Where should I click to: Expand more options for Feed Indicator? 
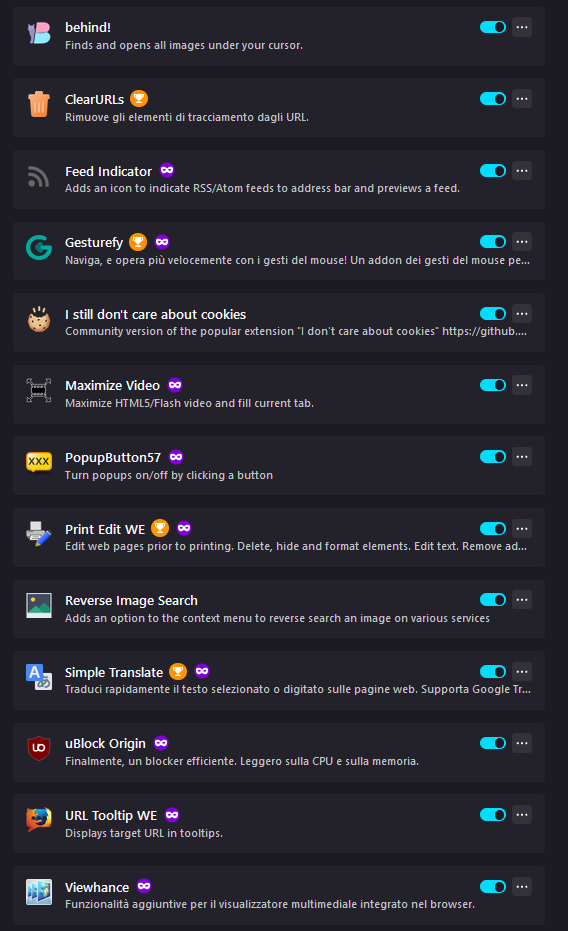[522, 171]
